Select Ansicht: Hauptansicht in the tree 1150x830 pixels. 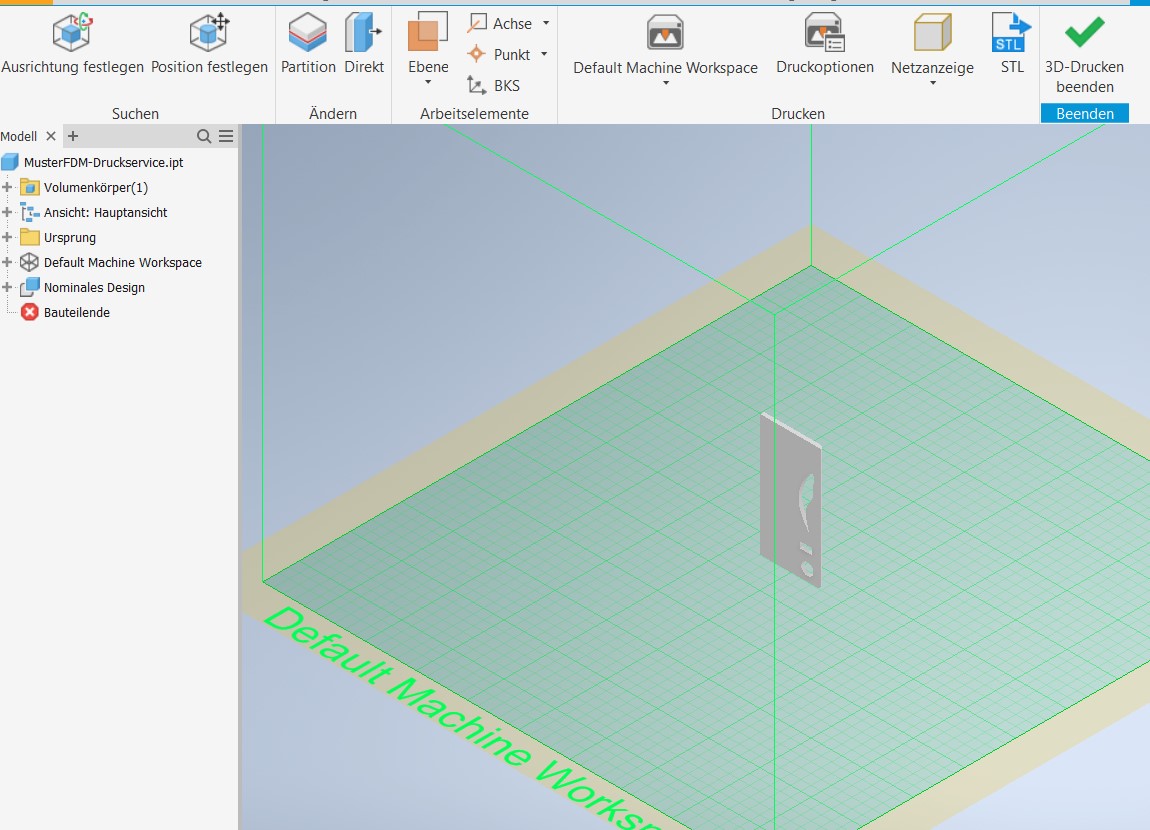106,212
